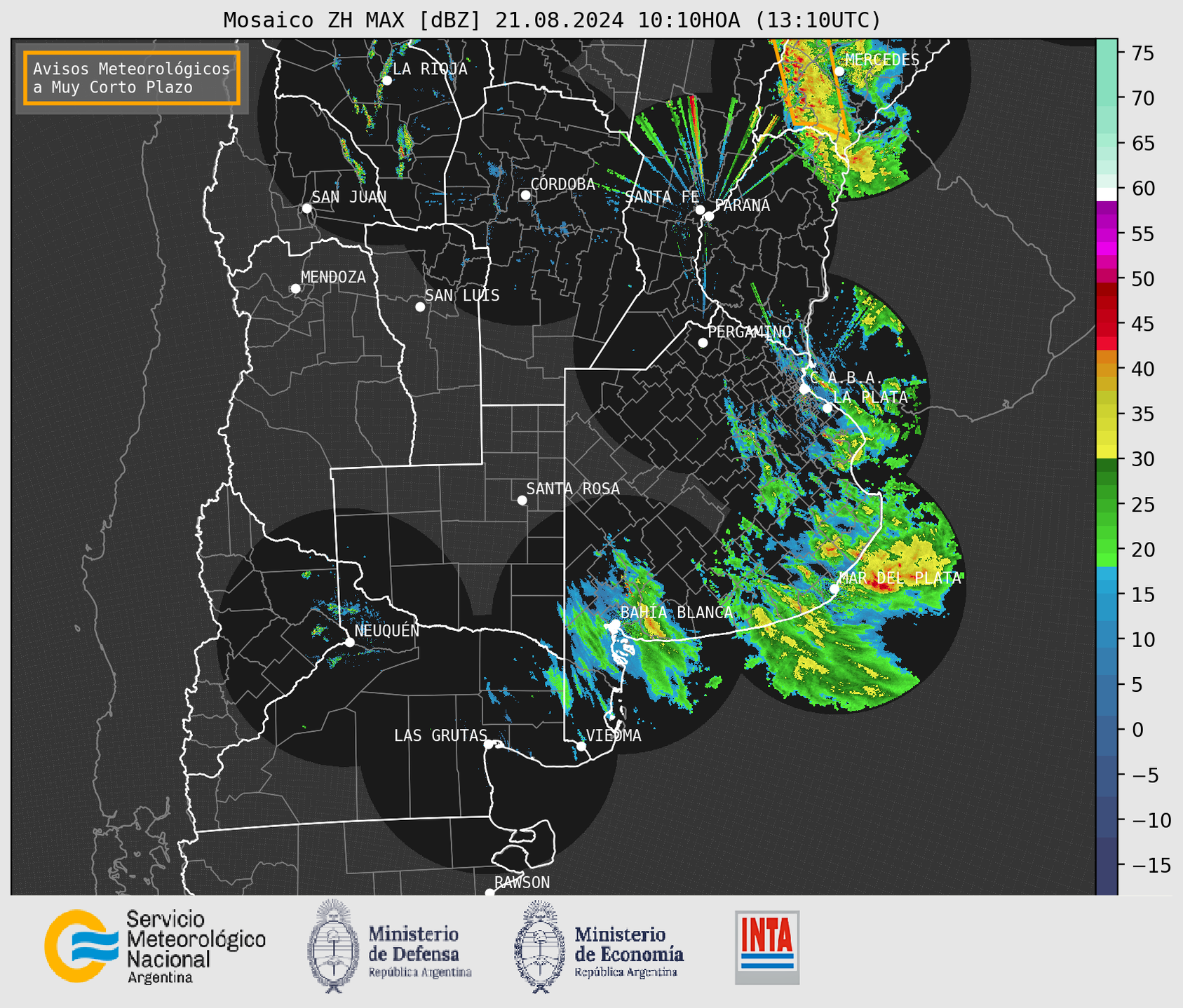Select the Rawson city marker
The height and width of the screenshot is (1008, 1183).
coord(489,893)
